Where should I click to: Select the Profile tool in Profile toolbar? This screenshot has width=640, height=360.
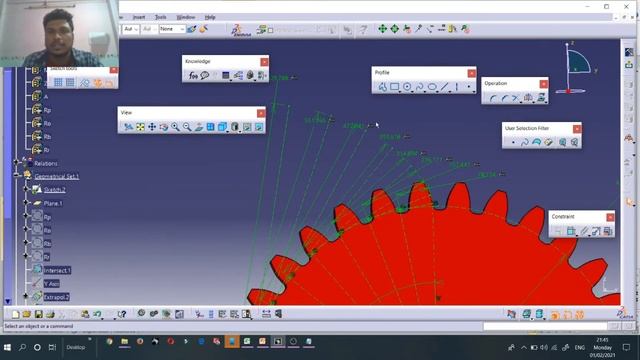[382, 87]
